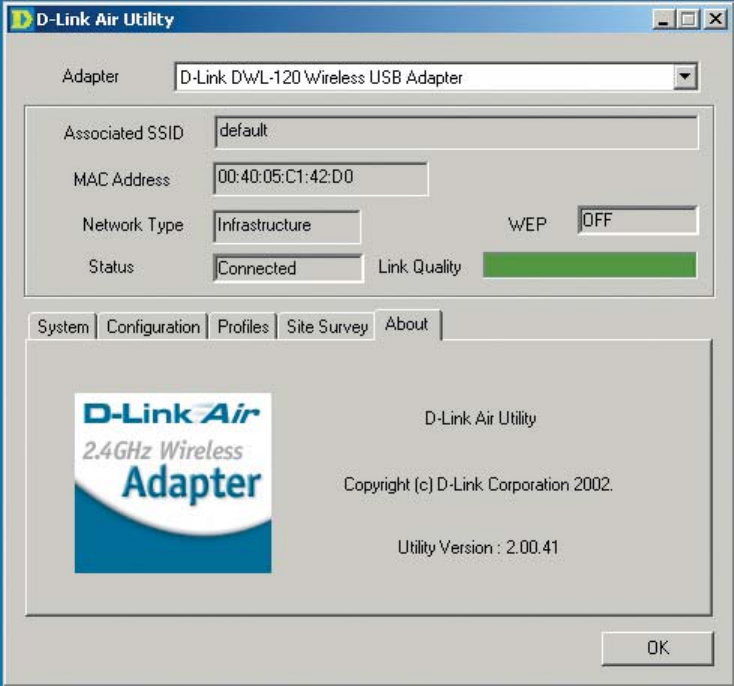The image size is (734, 686).
Task: Click the disabled maximize window button
Action: (688, 20)
